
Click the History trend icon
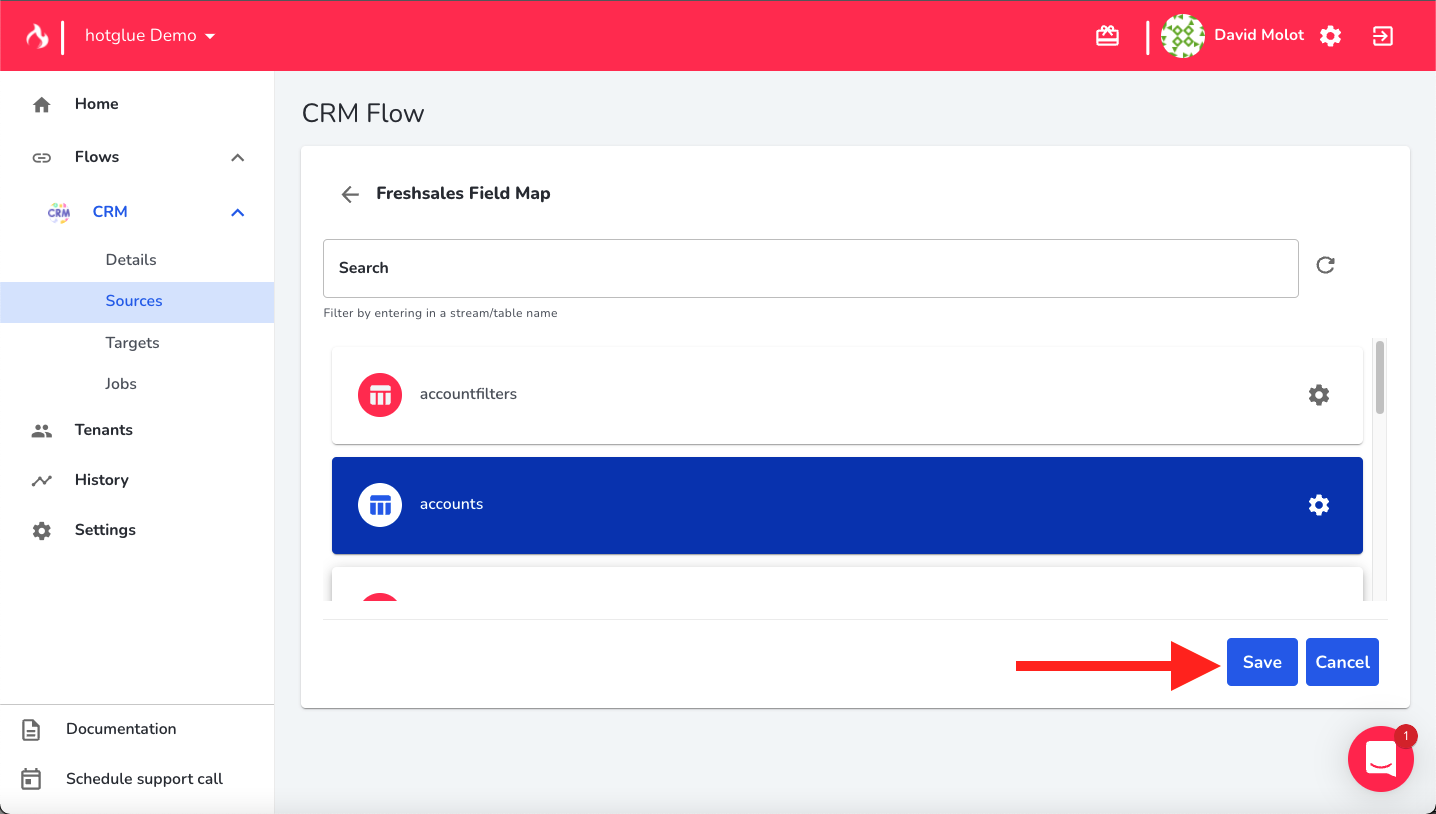click(41, 480)
